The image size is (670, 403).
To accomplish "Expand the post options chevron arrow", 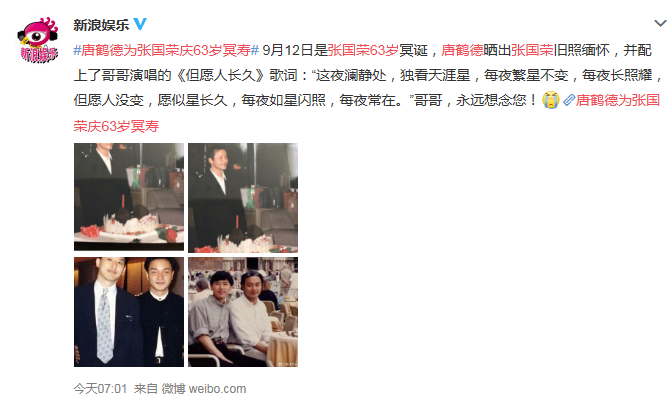I will pyautogui.click(x=660, y=23).
